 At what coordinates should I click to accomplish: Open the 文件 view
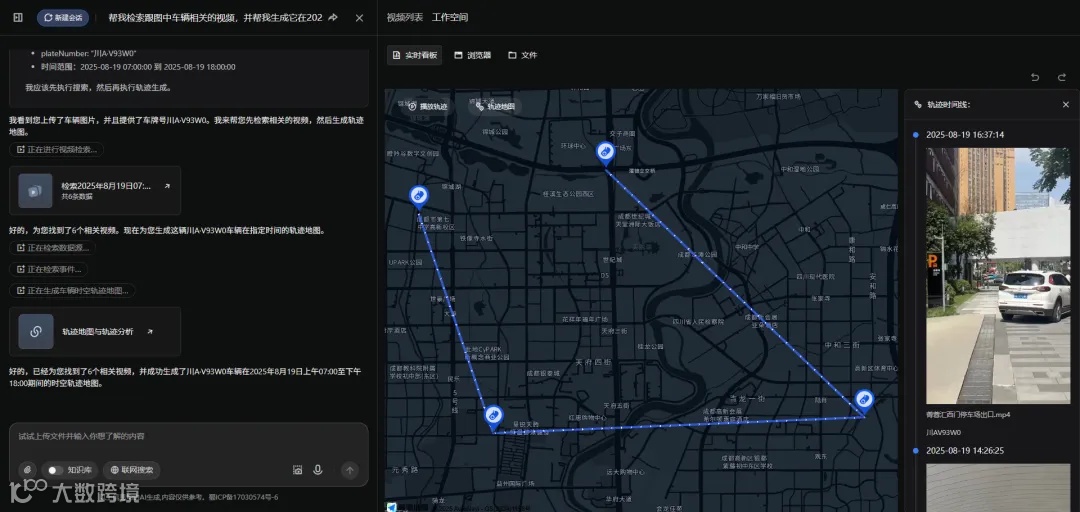[523, 55]
